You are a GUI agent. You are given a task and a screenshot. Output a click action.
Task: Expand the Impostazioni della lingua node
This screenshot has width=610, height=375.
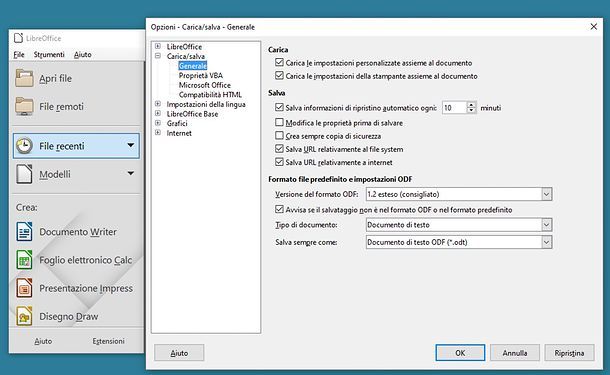pyautogui.click(x=158, y=104)
